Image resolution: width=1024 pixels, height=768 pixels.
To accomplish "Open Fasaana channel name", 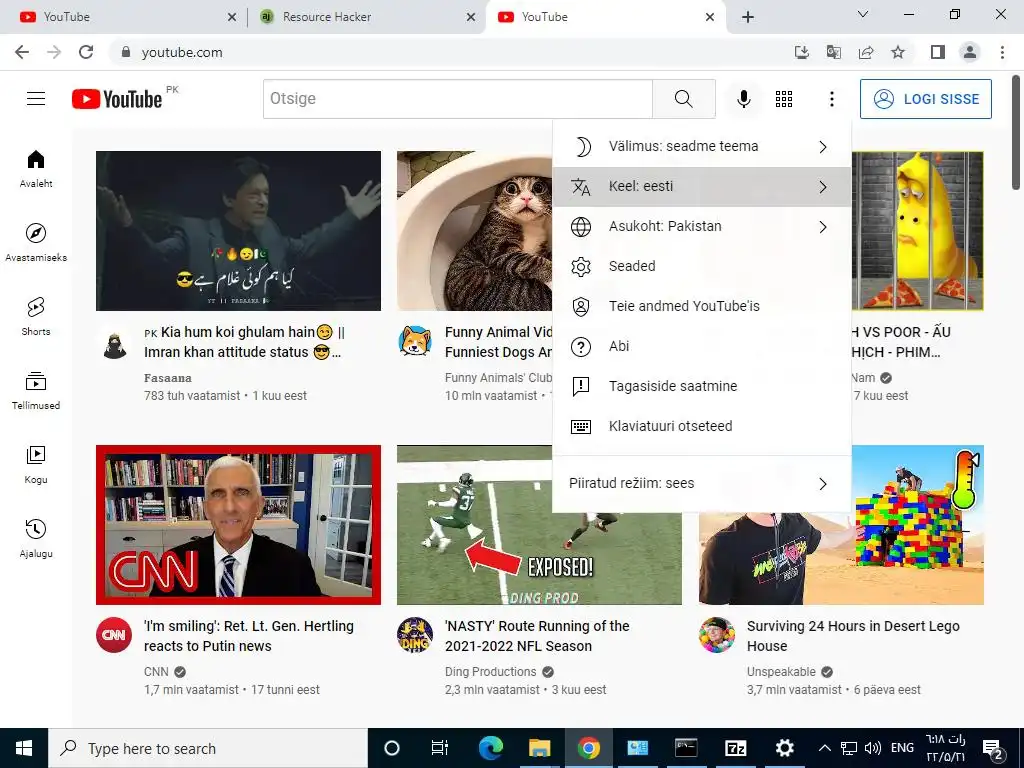I will click(168, 378).
